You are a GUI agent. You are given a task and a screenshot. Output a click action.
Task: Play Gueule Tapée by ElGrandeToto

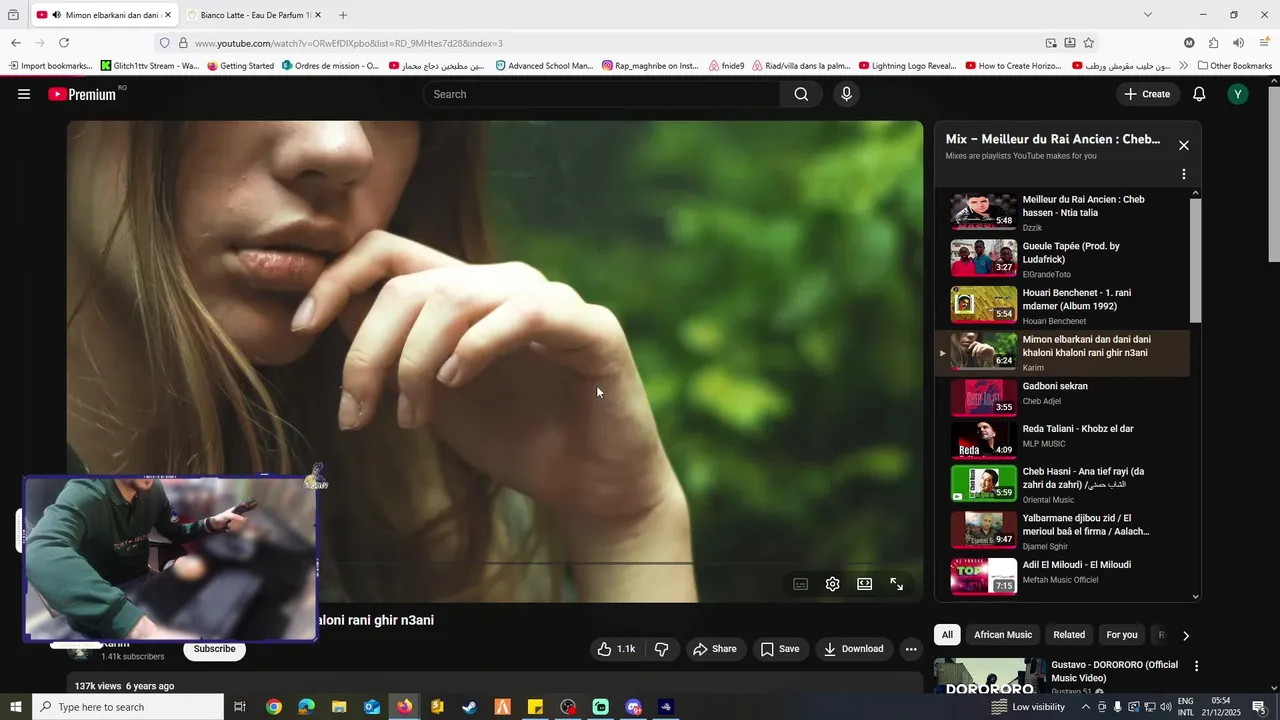(x=1062, y=260)
